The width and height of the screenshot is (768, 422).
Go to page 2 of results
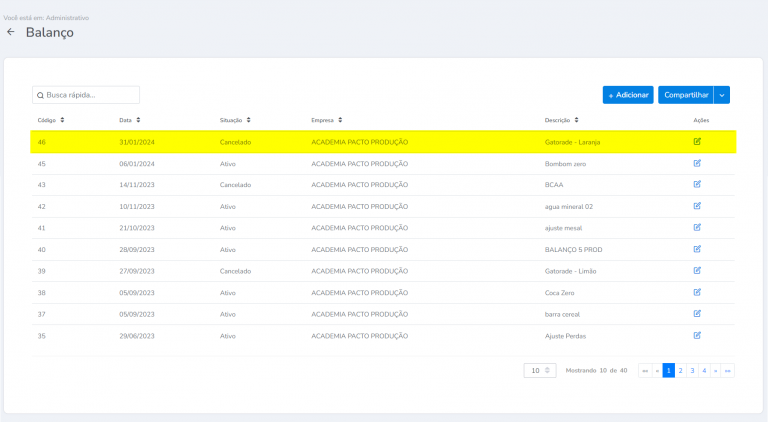click(680, 370)
